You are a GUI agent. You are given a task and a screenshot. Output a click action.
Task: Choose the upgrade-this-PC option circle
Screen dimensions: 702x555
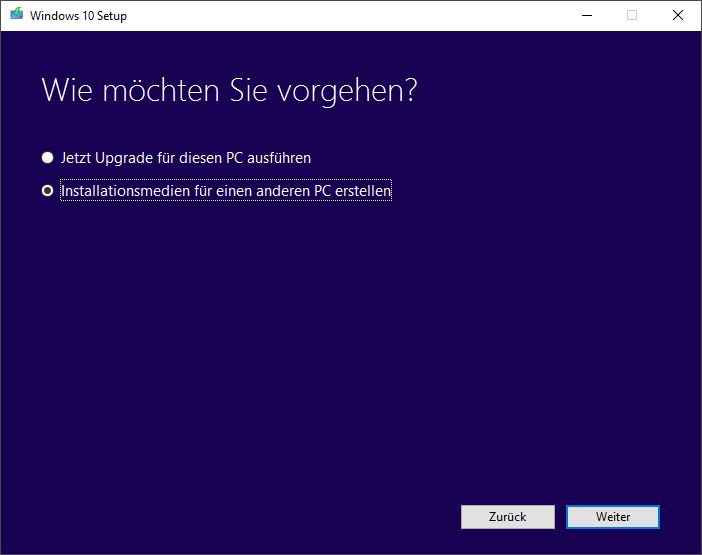click(x=47, y=158)
